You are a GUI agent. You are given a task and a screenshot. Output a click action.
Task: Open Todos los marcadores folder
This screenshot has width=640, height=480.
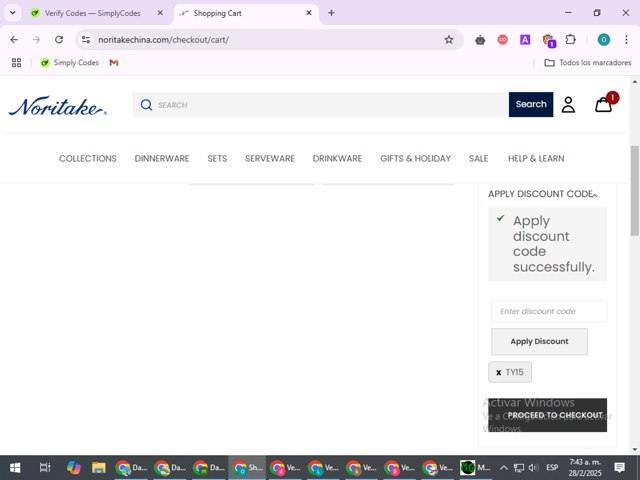(x=588, y=62)
